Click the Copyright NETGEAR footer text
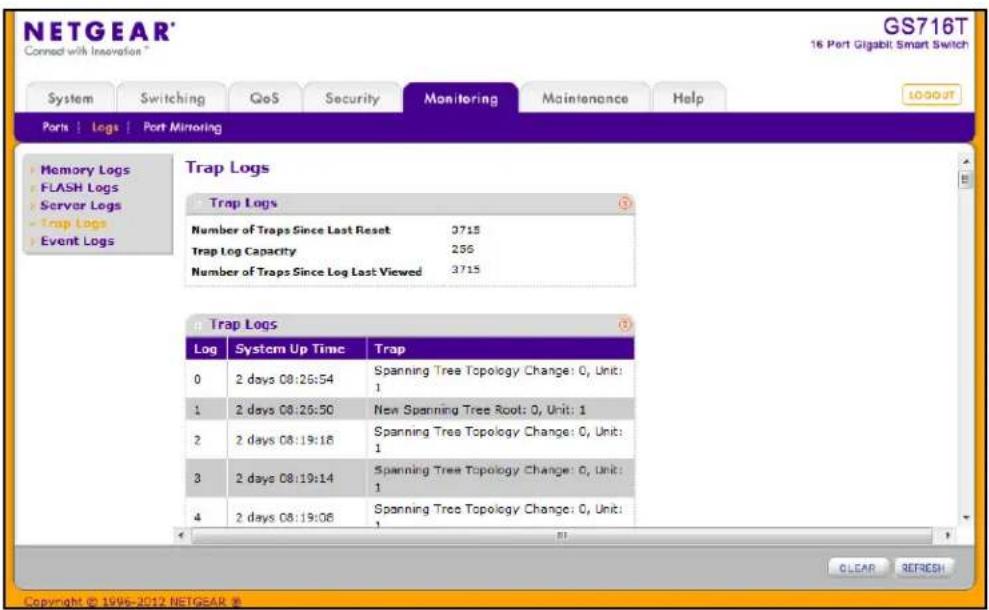Viewport: 989px width, 610px height. click(132, 602)
